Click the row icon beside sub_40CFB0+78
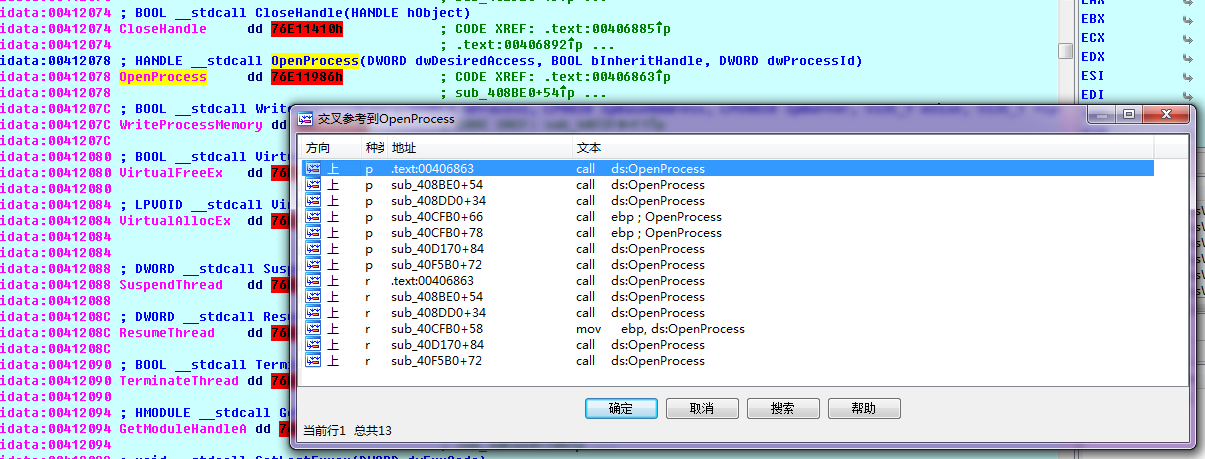Viewport: 1205px width, 459px height. [x=313, y=233]
